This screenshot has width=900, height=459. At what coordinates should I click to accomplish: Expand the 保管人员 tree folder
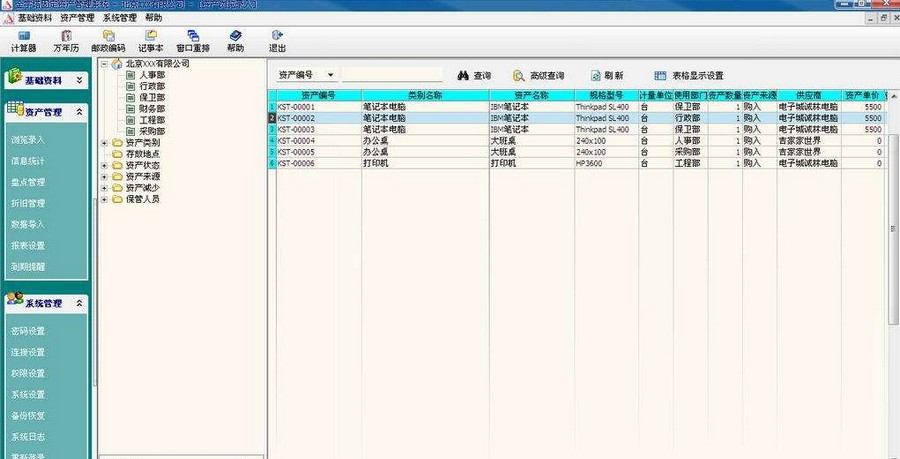[104, 200]
